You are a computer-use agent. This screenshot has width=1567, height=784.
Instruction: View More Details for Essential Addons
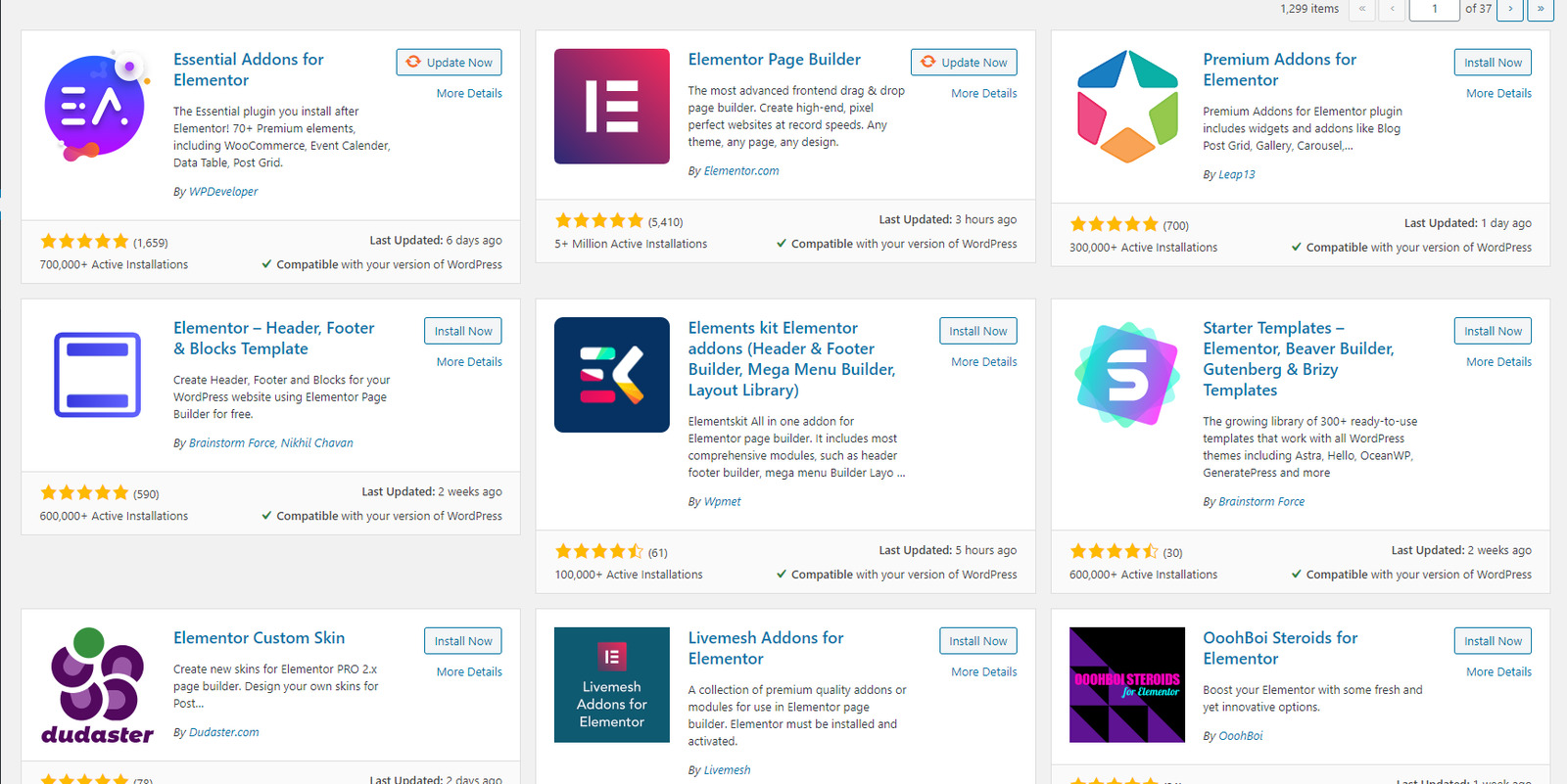[x=469, y=94]
